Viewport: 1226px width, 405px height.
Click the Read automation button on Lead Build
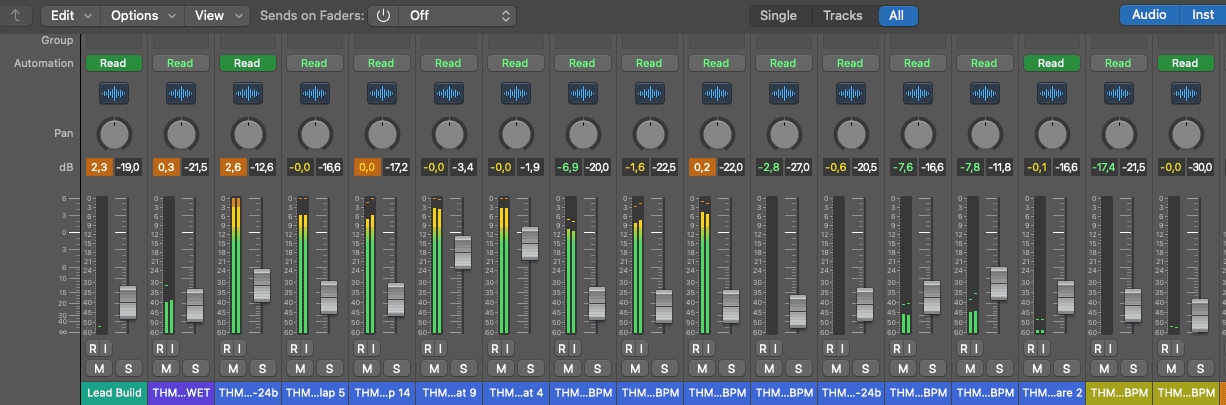[113, 63]
